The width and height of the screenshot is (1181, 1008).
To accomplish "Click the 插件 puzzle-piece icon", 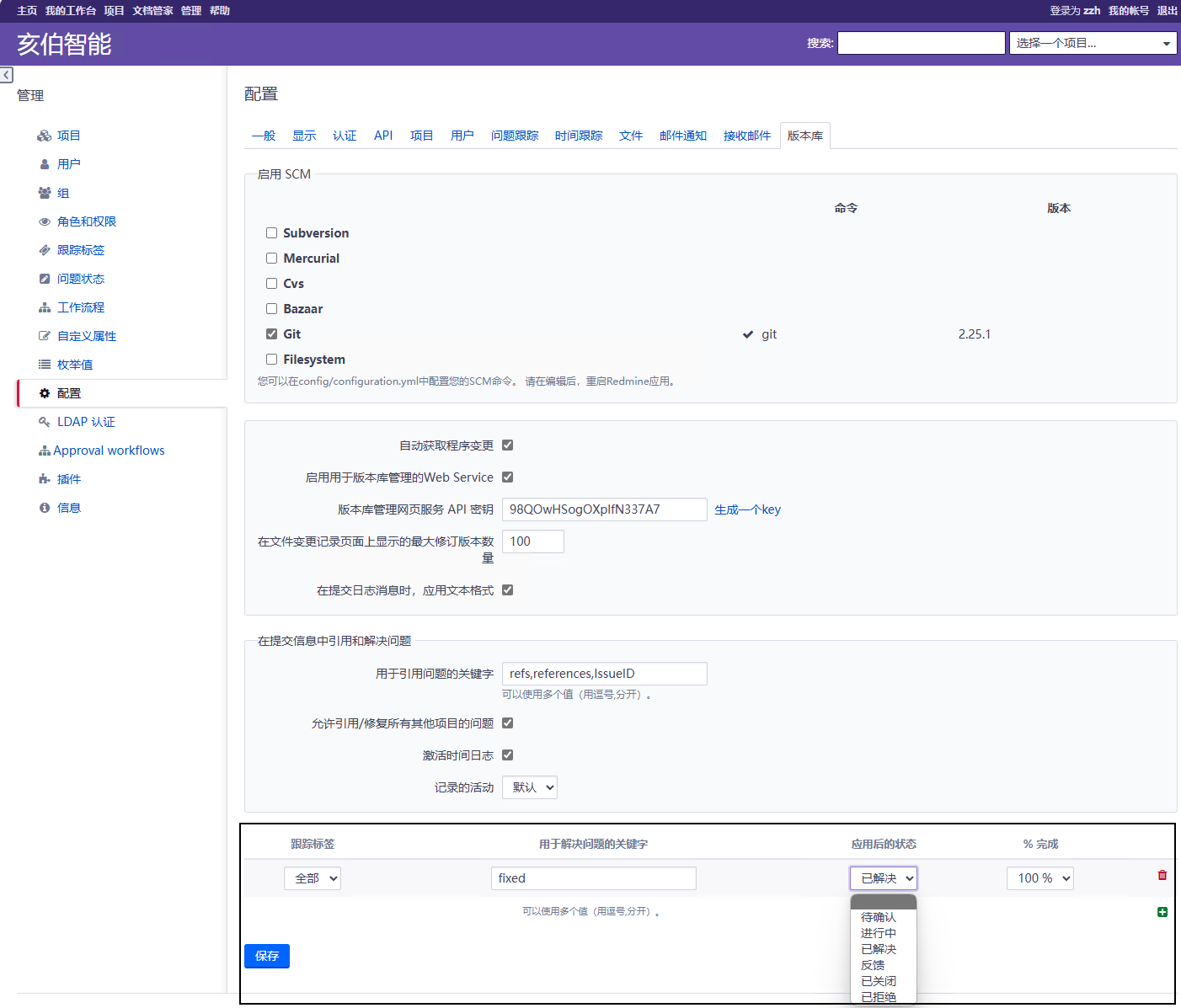I will (x=45, y=479).
